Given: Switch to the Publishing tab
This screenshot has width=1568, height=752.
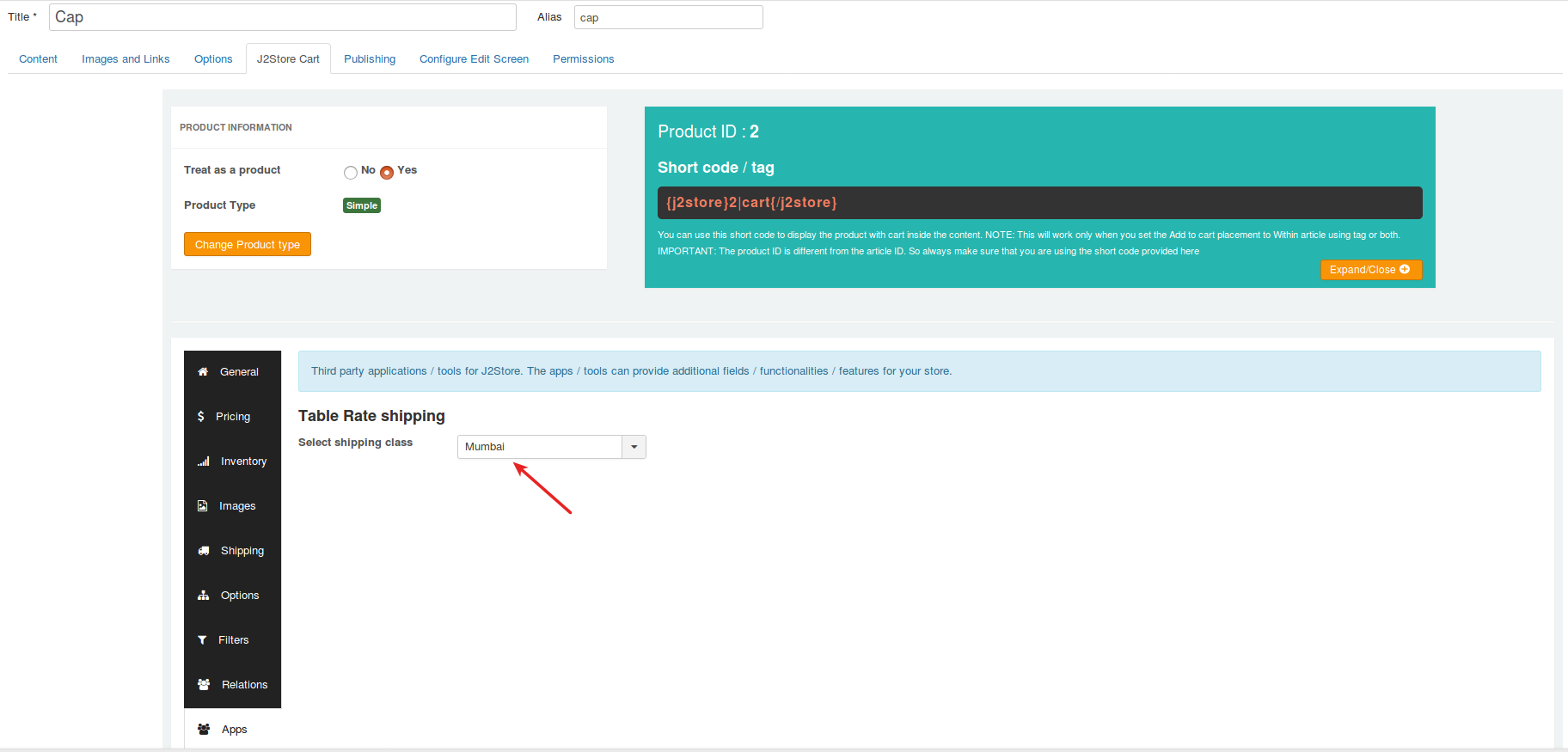Looking at the screenshot, I should [x=370, y=59].
